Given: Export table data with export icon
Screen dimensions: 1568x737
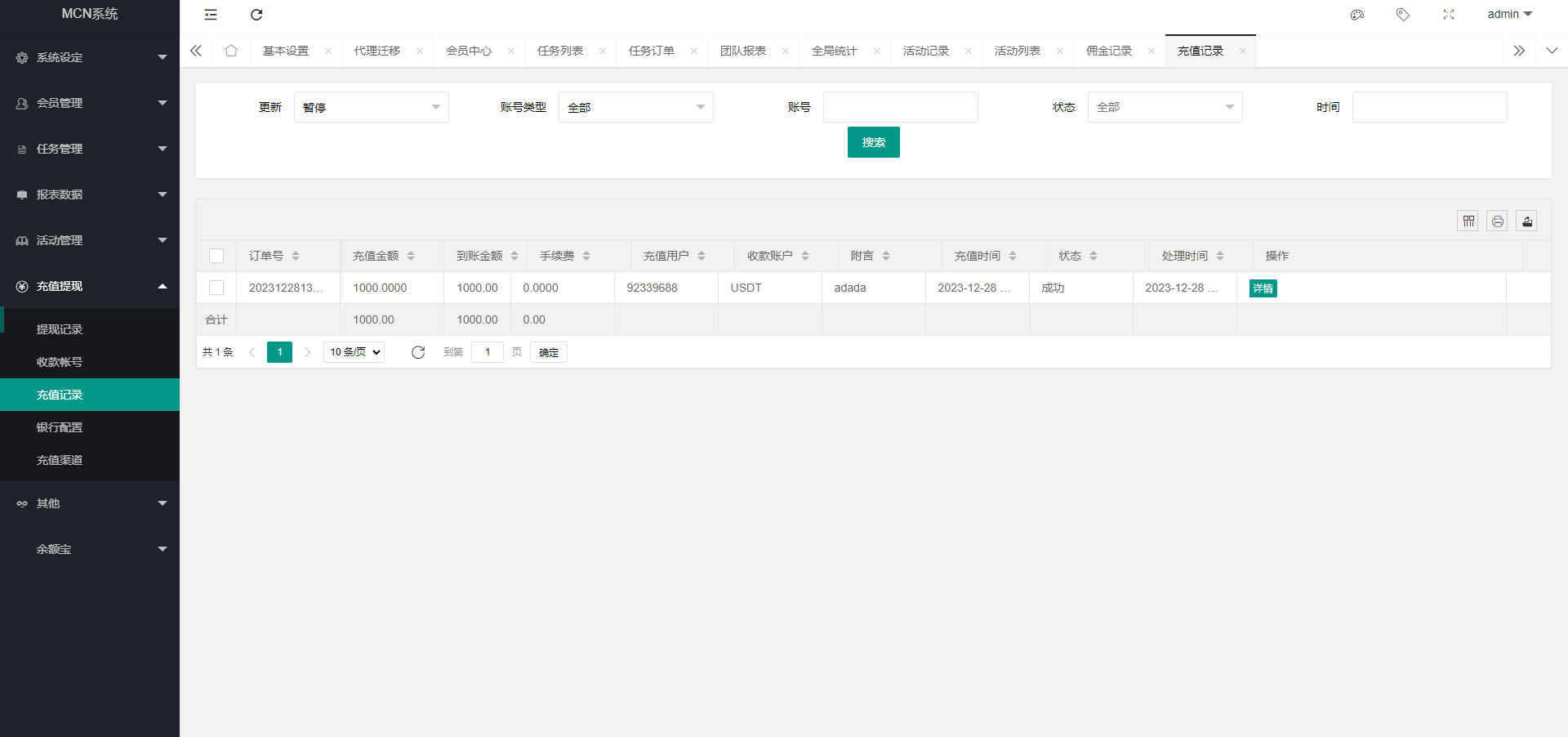Looking at the screenshot, I should point(1526,221).
